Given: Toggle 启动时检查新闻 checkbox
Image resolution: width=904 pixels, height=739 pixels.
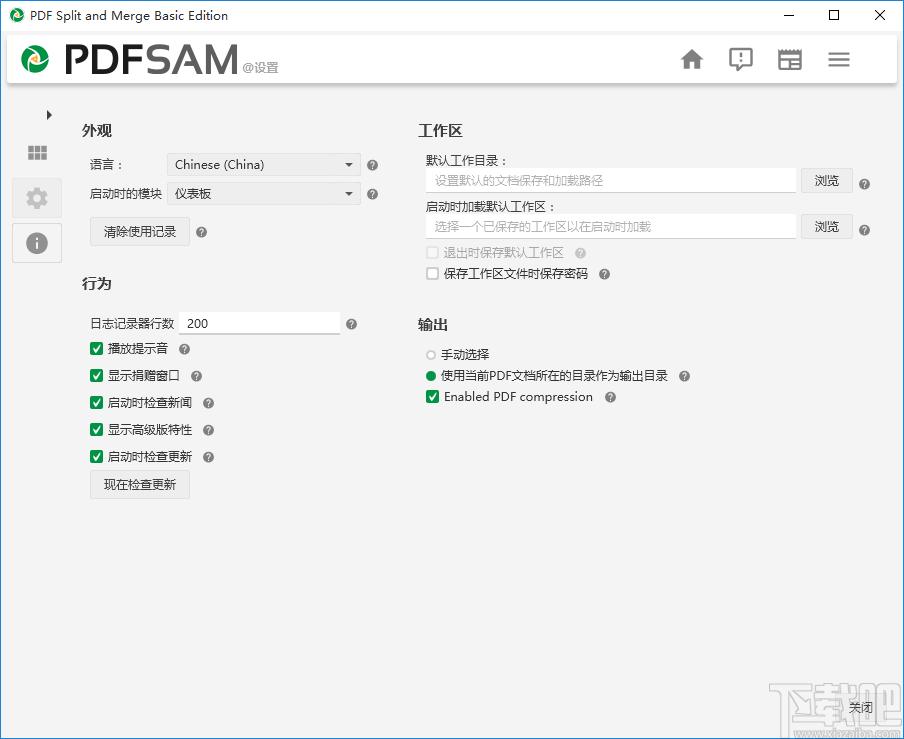Looking at the screenshot, I should tap(97, 403).
